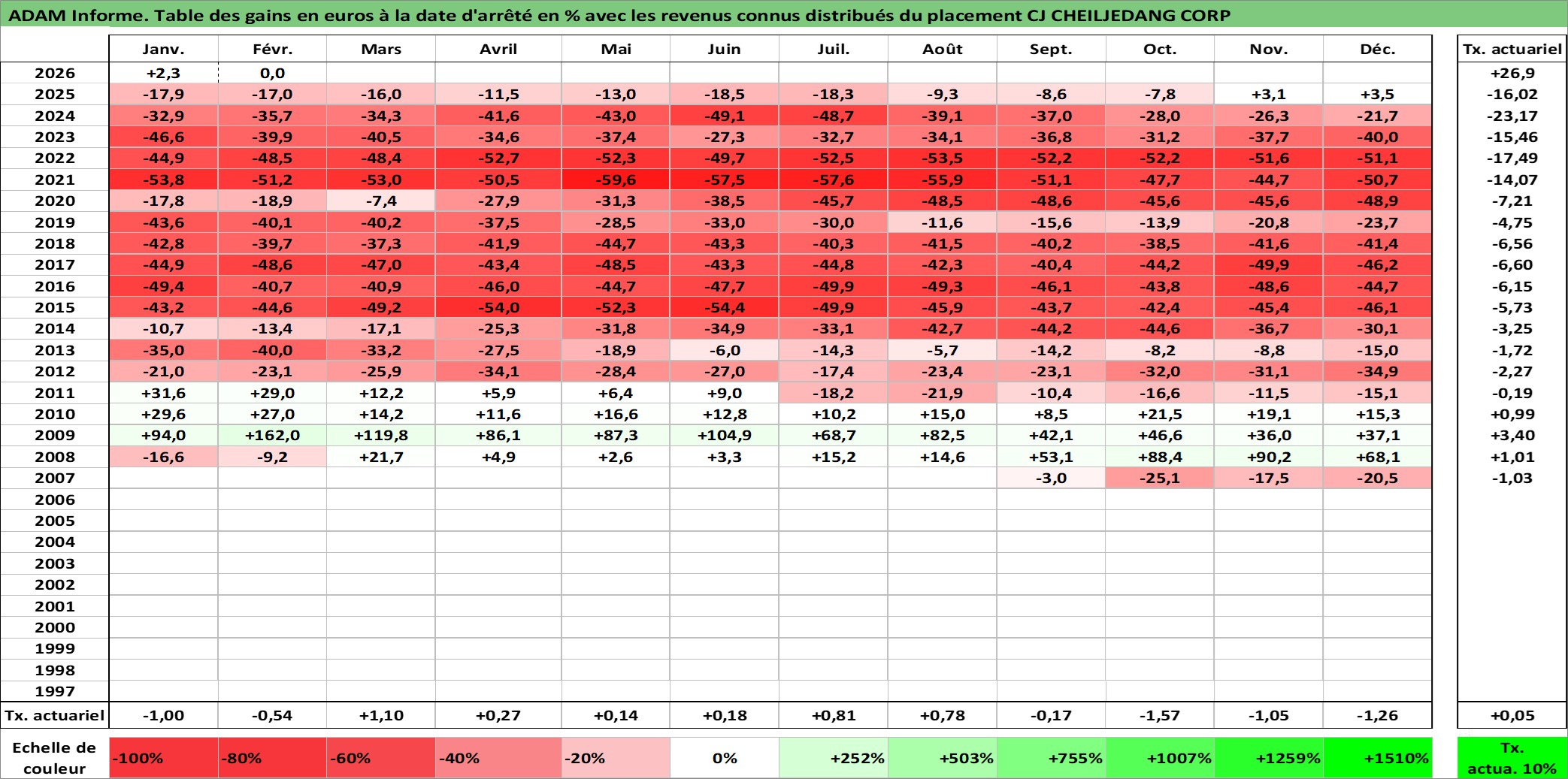Viewport: 1568px width, 779px height.
Task: Select the '-1,57' October actuarial rate
Action: pyautogui.click(x=1160, y=715)
